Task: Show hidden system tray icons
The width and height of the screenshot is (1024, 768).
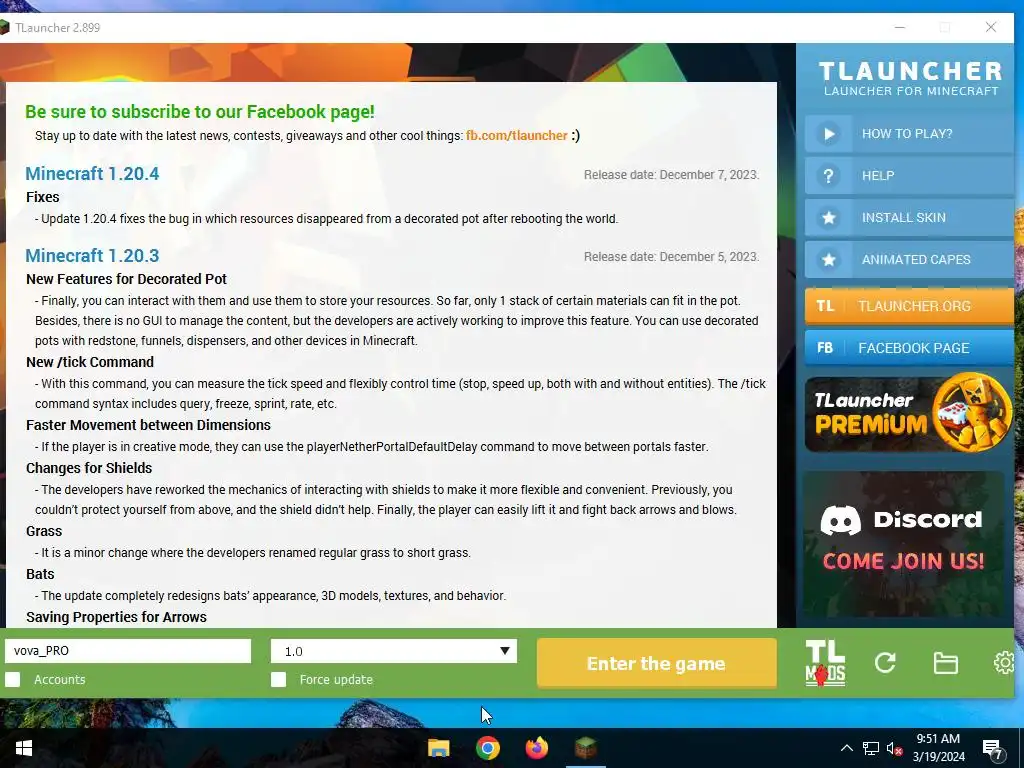Action: (846, 748)
